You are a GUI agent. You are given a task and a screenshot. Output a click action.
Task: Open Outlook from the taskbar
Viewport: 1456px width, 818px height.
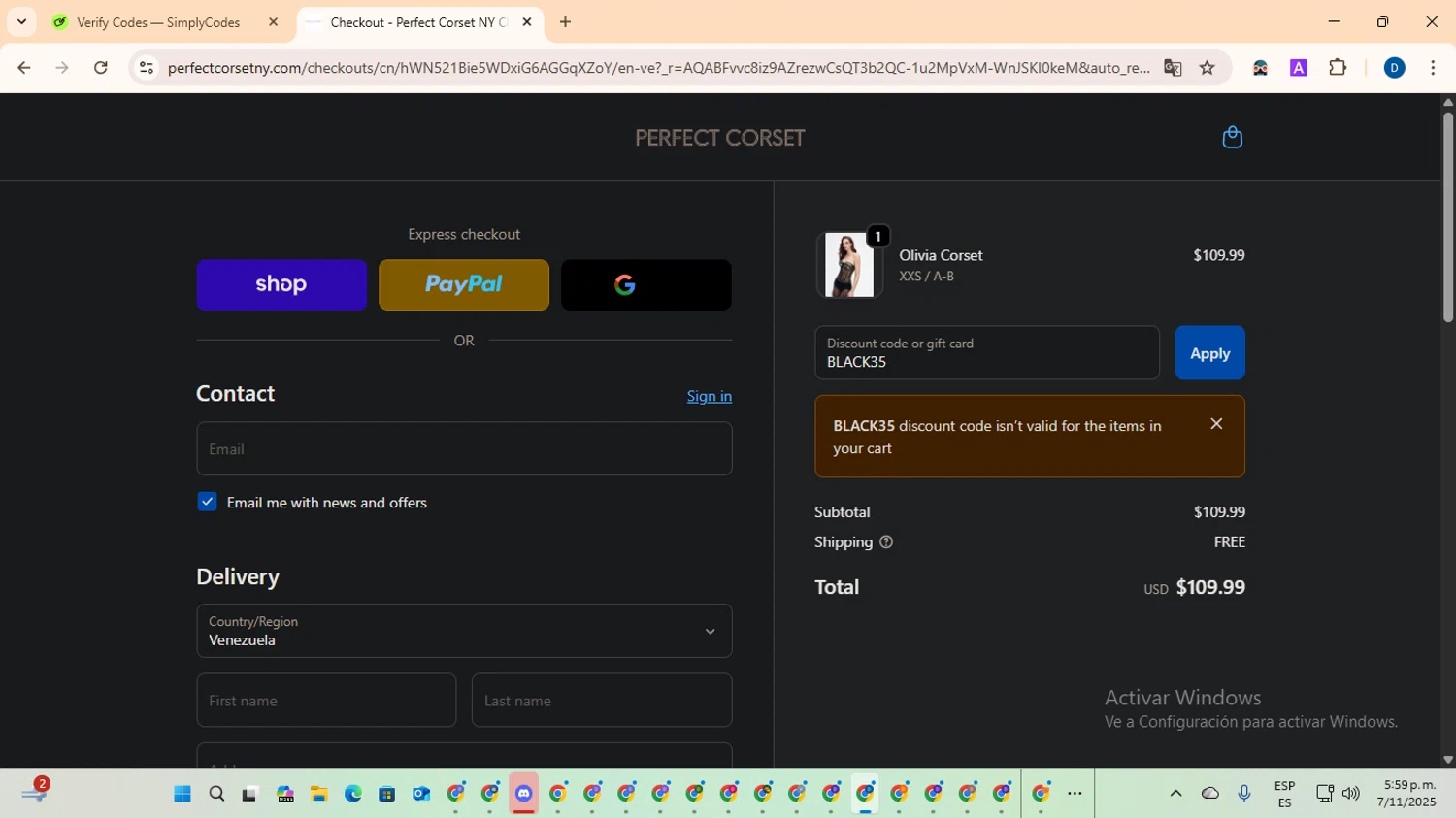point(420,794)
